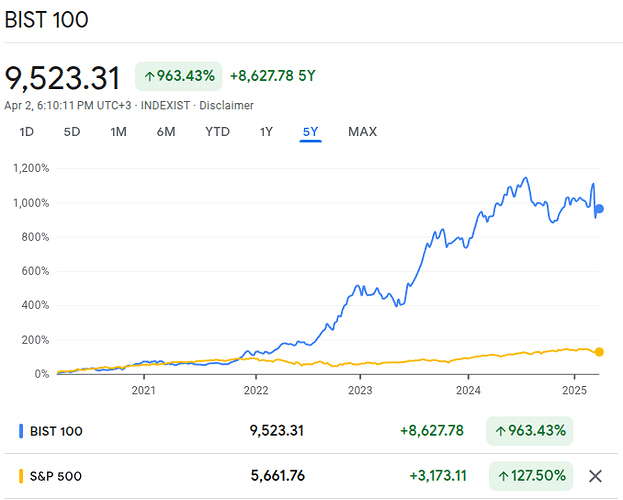Click the +8,627.78 5Y change text

[273, 76]
